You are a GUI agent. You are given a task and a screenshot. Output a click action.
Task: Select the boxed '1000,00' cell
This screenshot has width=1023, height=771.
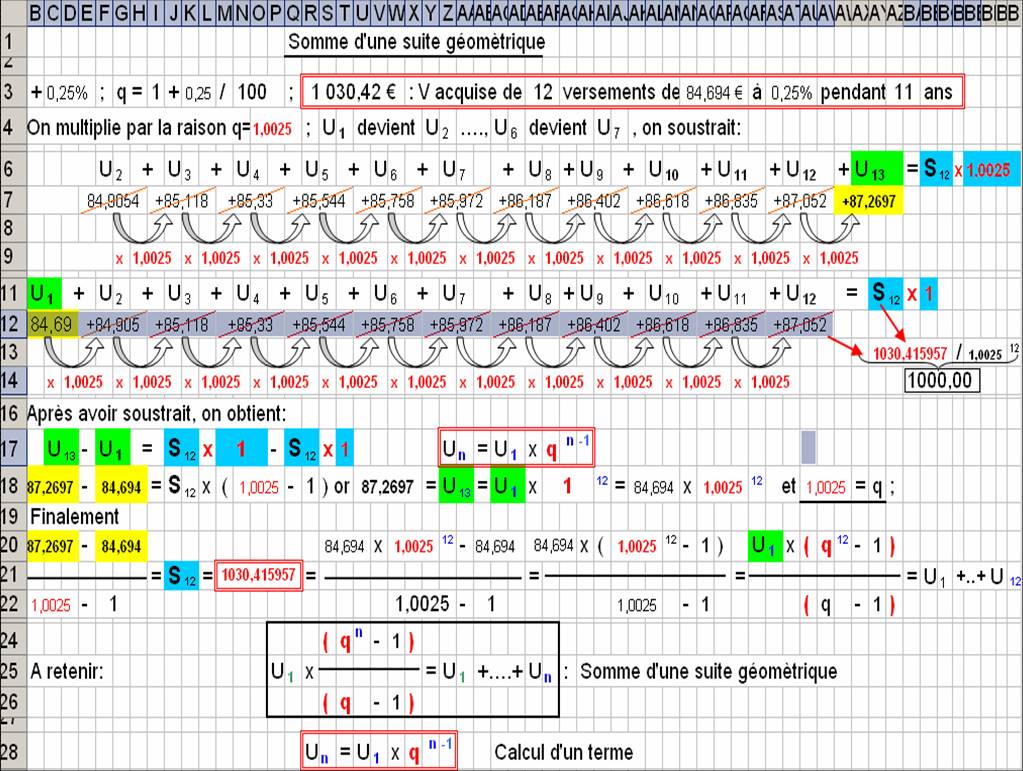pyautogui.click(x=941, y=380)
